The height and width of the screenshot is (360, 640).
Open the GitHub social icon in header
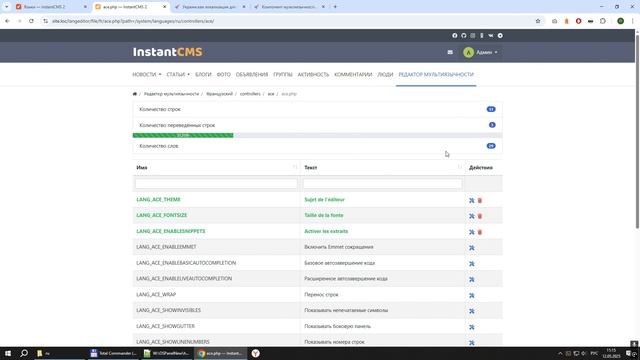click(464, 36)
